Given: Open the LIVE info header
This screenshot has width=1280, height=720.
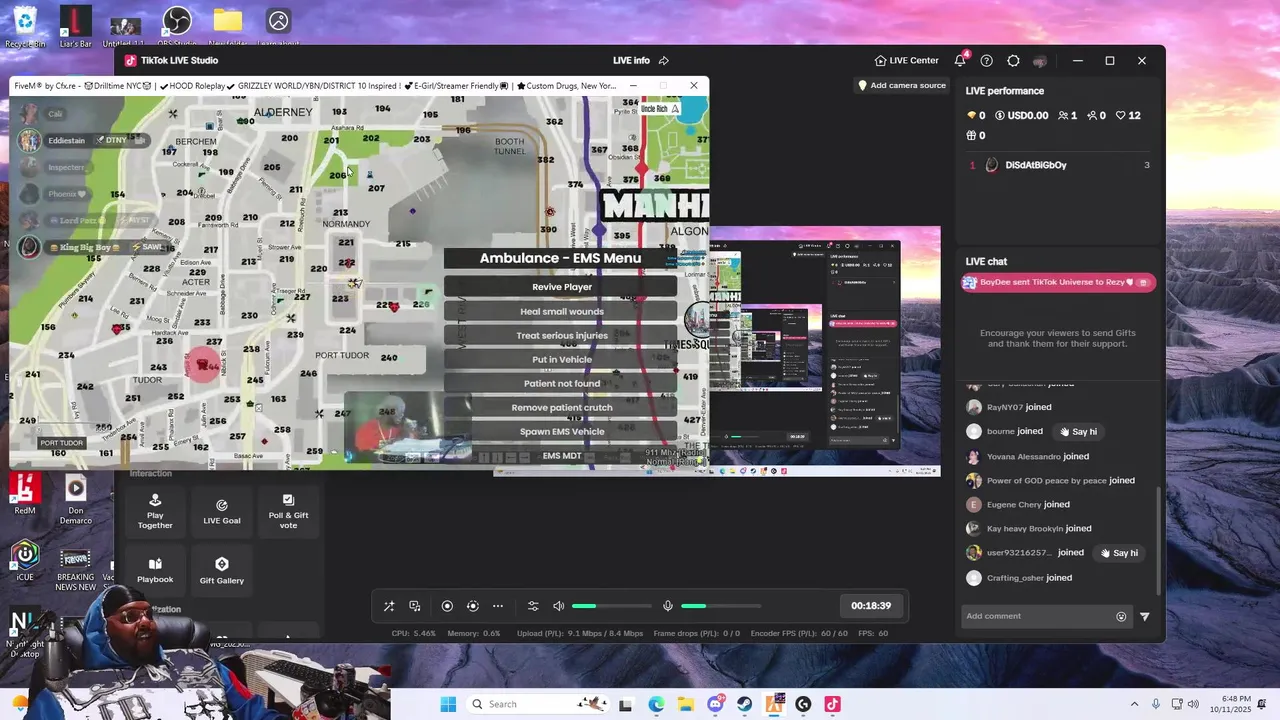Looking at the screenshot, I should click(631, 61).
